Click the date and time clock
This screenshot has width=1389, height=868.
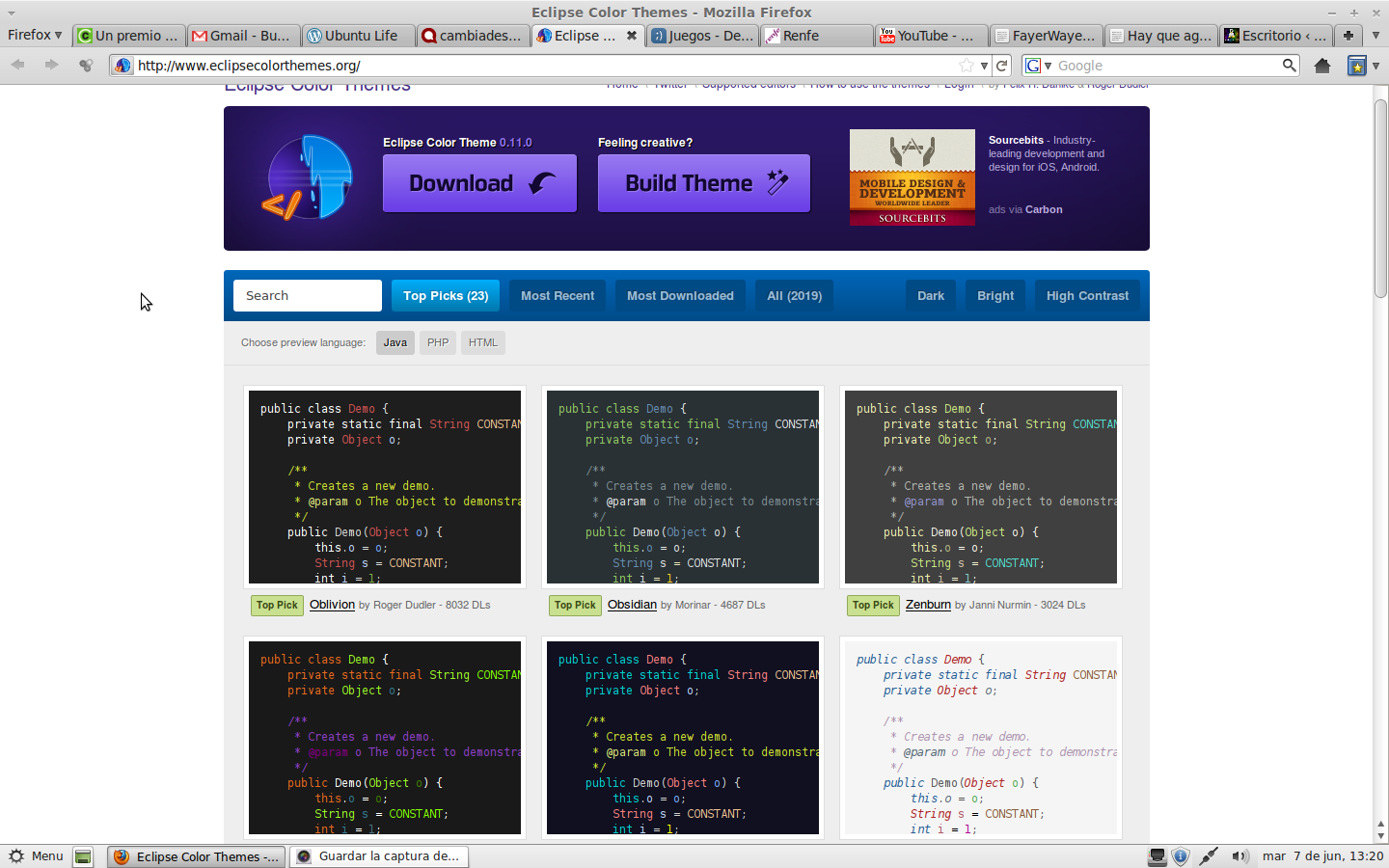[x=1323, y=856]
